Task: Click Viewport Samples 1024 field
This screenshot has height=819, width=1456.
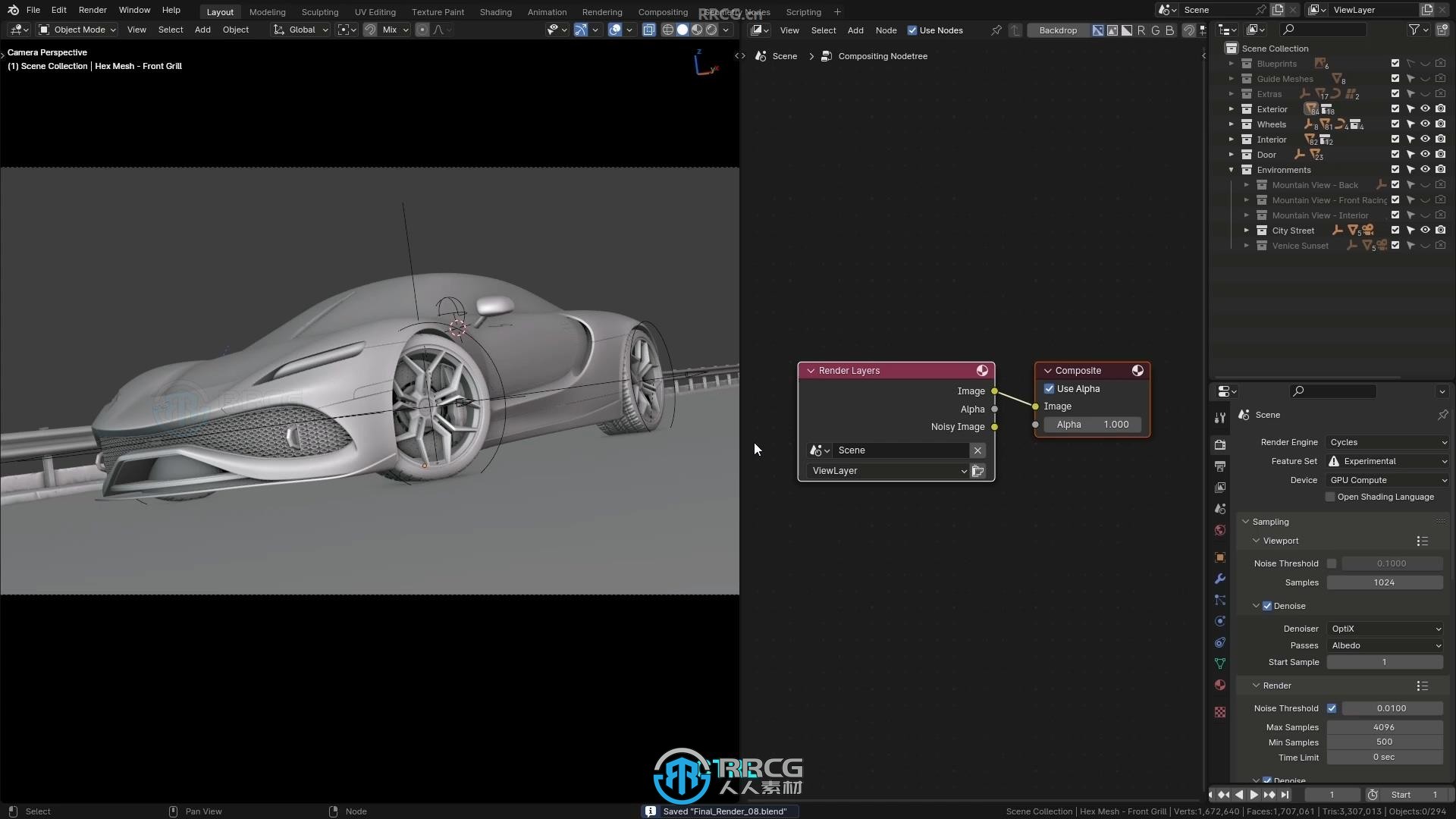Action: [x=1384, y=582]
